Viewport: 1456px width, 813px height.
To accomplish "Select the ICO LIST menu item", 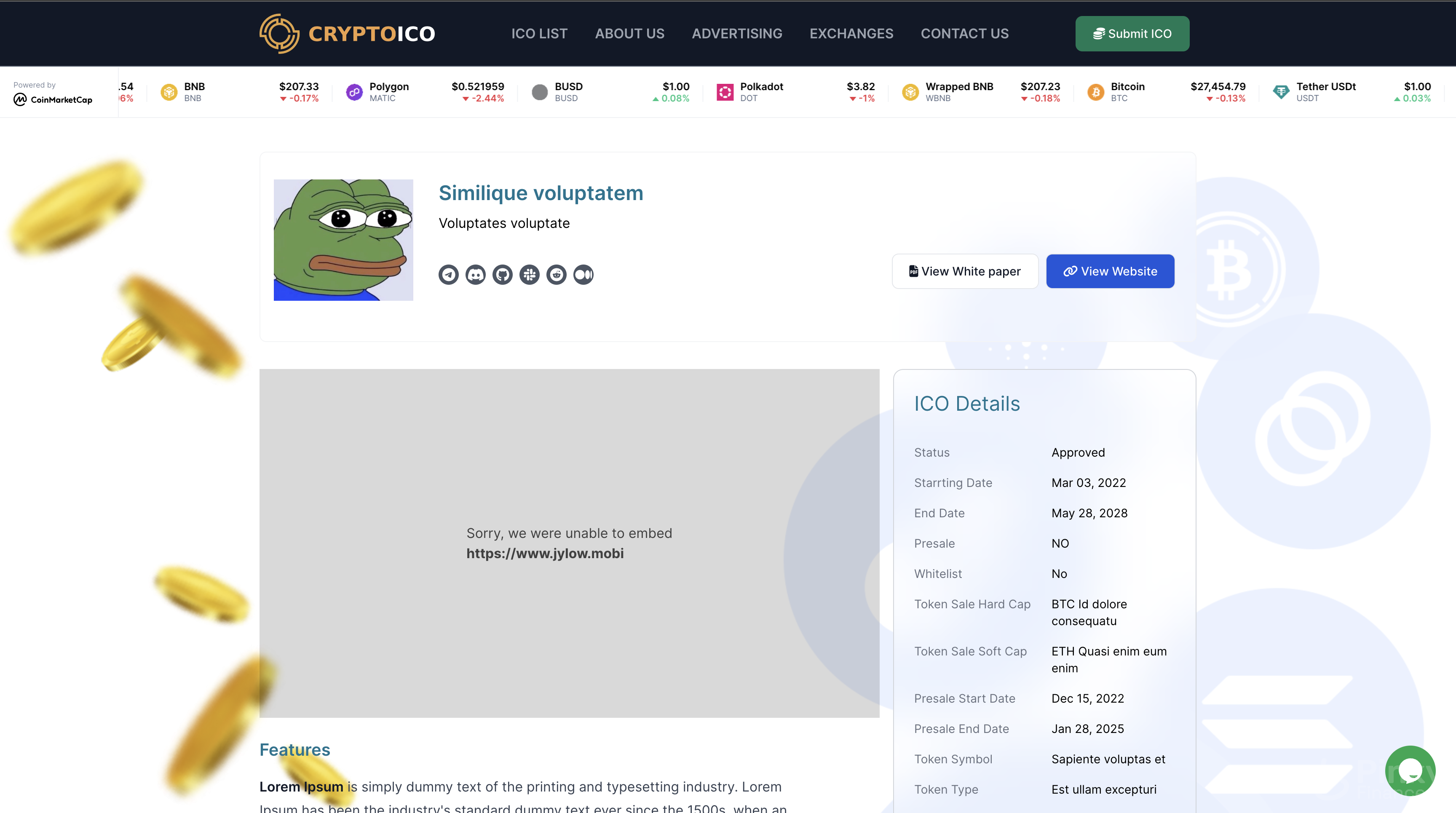I will click(539, 33).
